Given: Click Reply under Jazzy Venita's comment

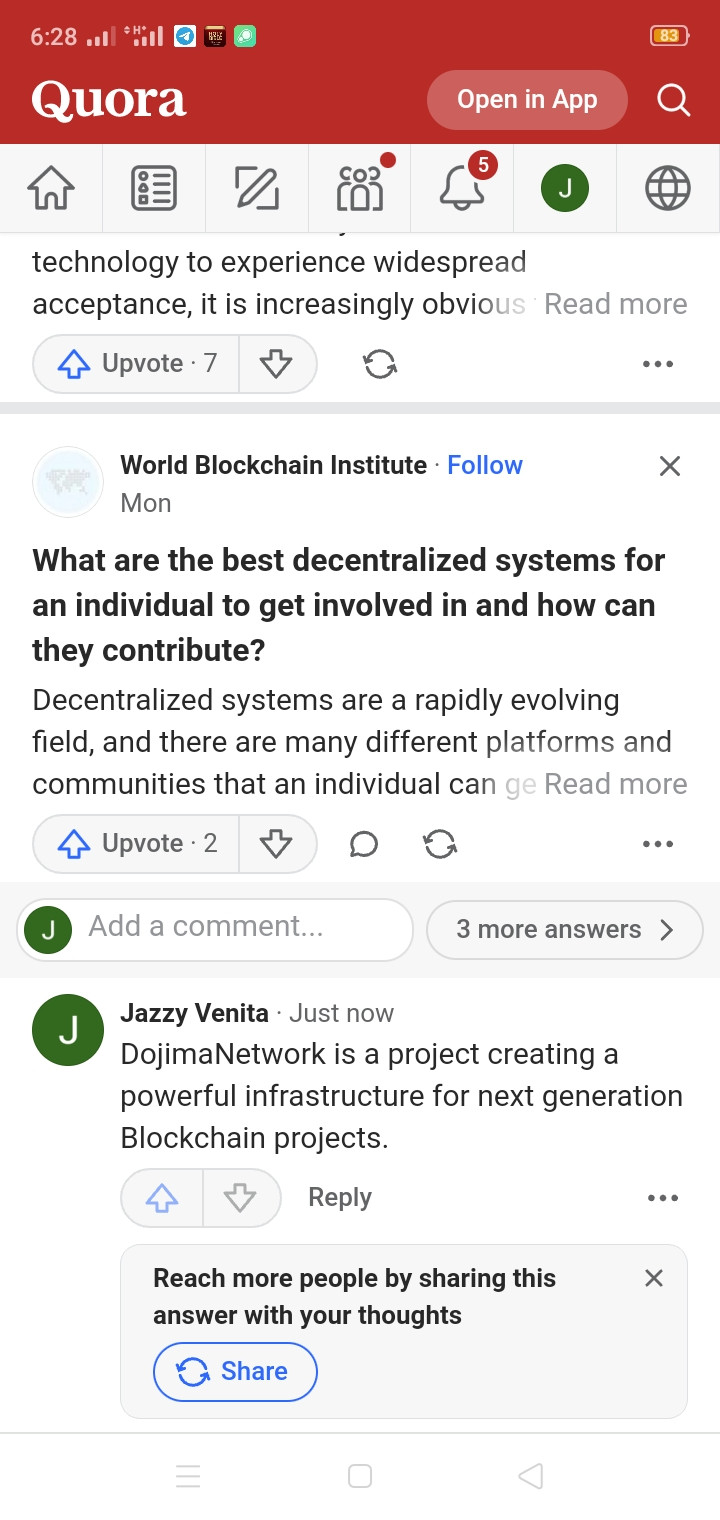Looking at the screenshot, I should click(340, 1197).
